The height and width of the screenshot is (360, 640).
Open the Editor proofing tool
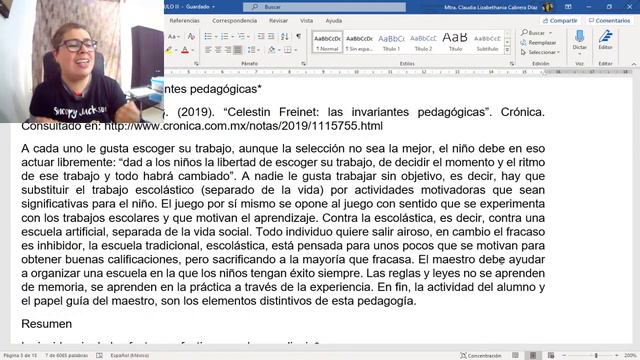[605, 40]
